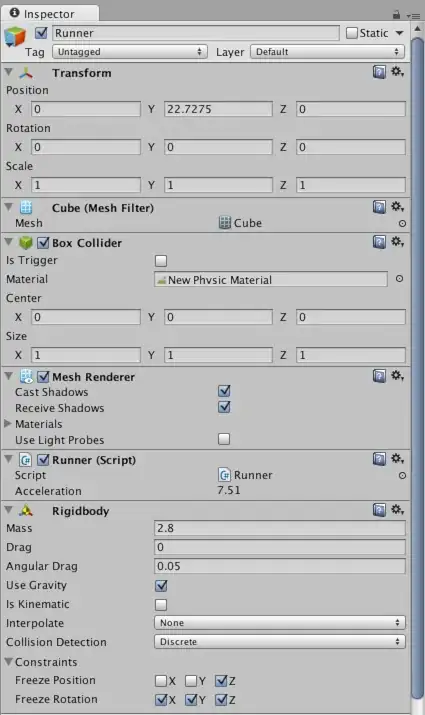Click the Mass value field

pyautogui.click(x=280, y=528)
